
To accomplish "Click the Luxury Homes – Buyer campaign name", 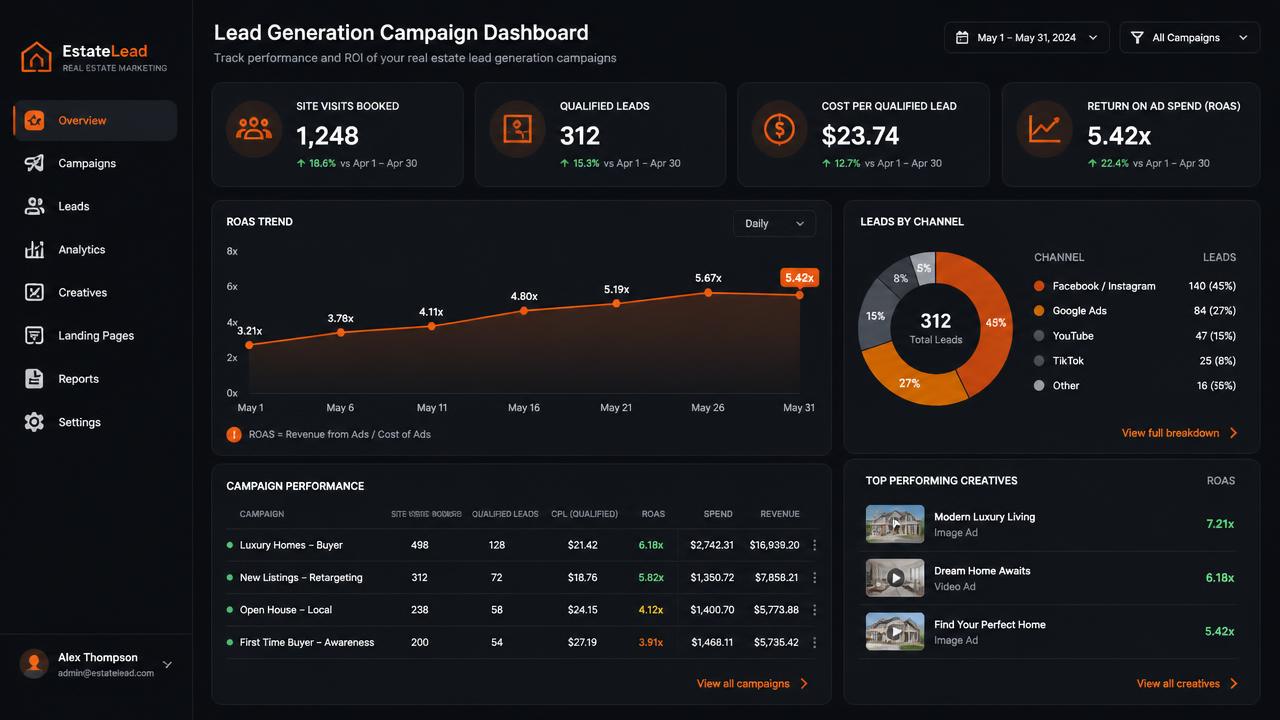I will [x=291, y=545].
